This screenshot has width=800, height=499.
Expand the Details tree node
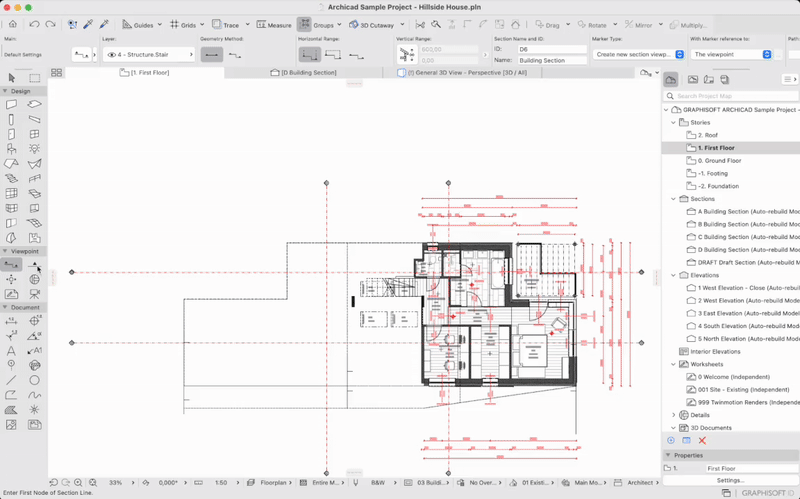click(x=673, y=415)
